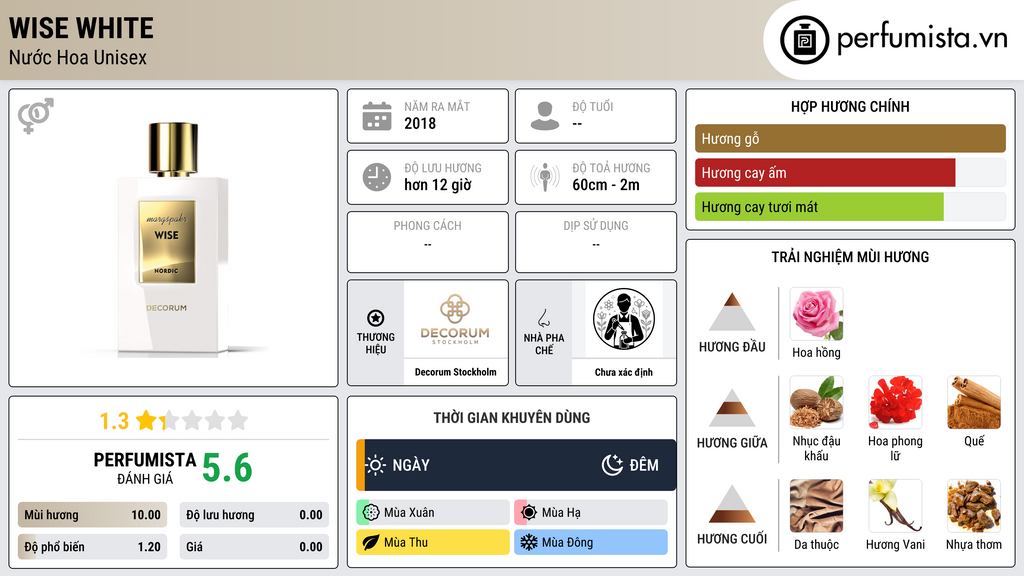Click the Độ lưu hương 0.00 score row
The image size is (1024, 576).
pyautogui.click(x=254, y=515)
